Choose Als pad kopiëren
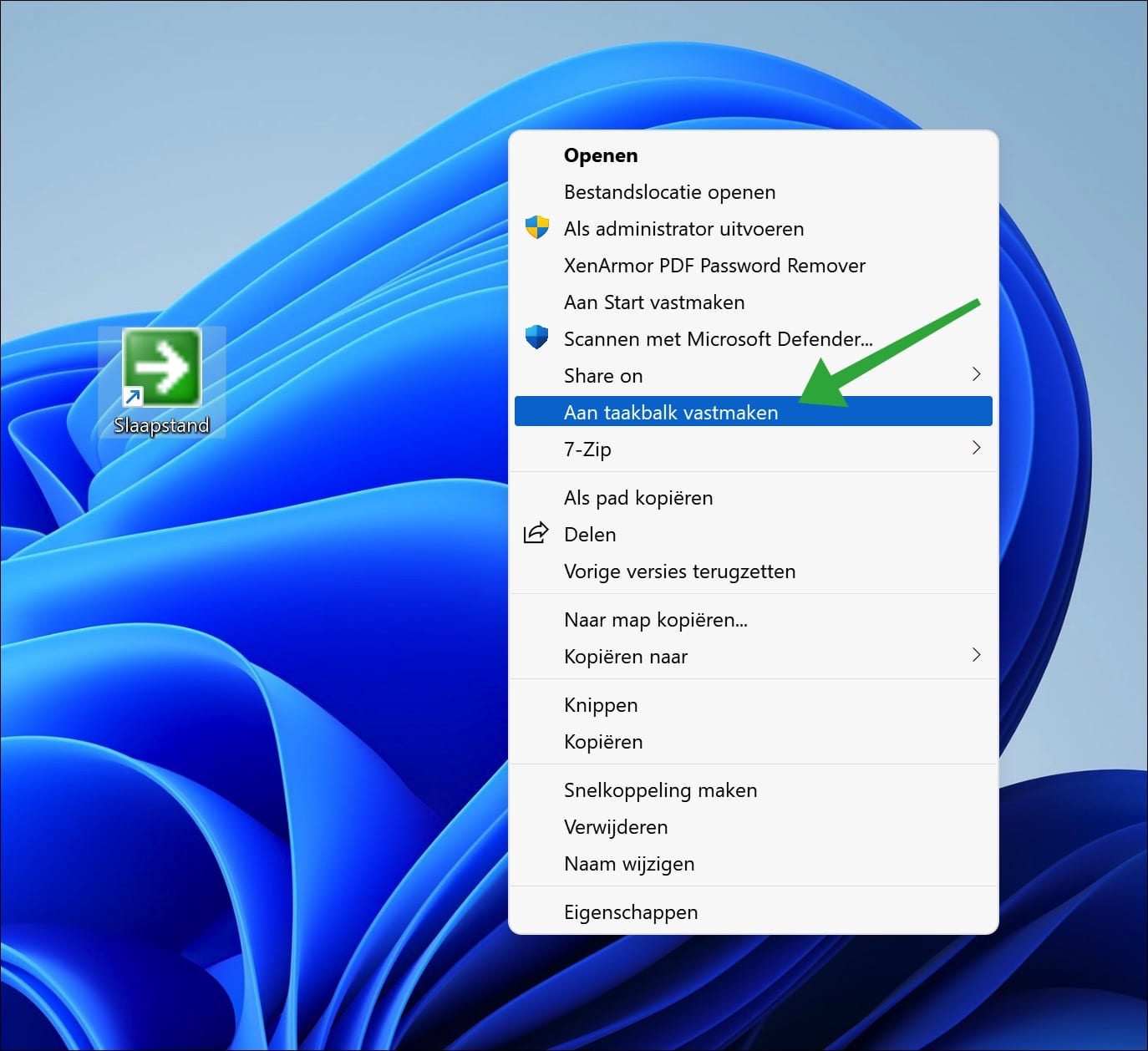1148x1051 pixels. point(638,497)
